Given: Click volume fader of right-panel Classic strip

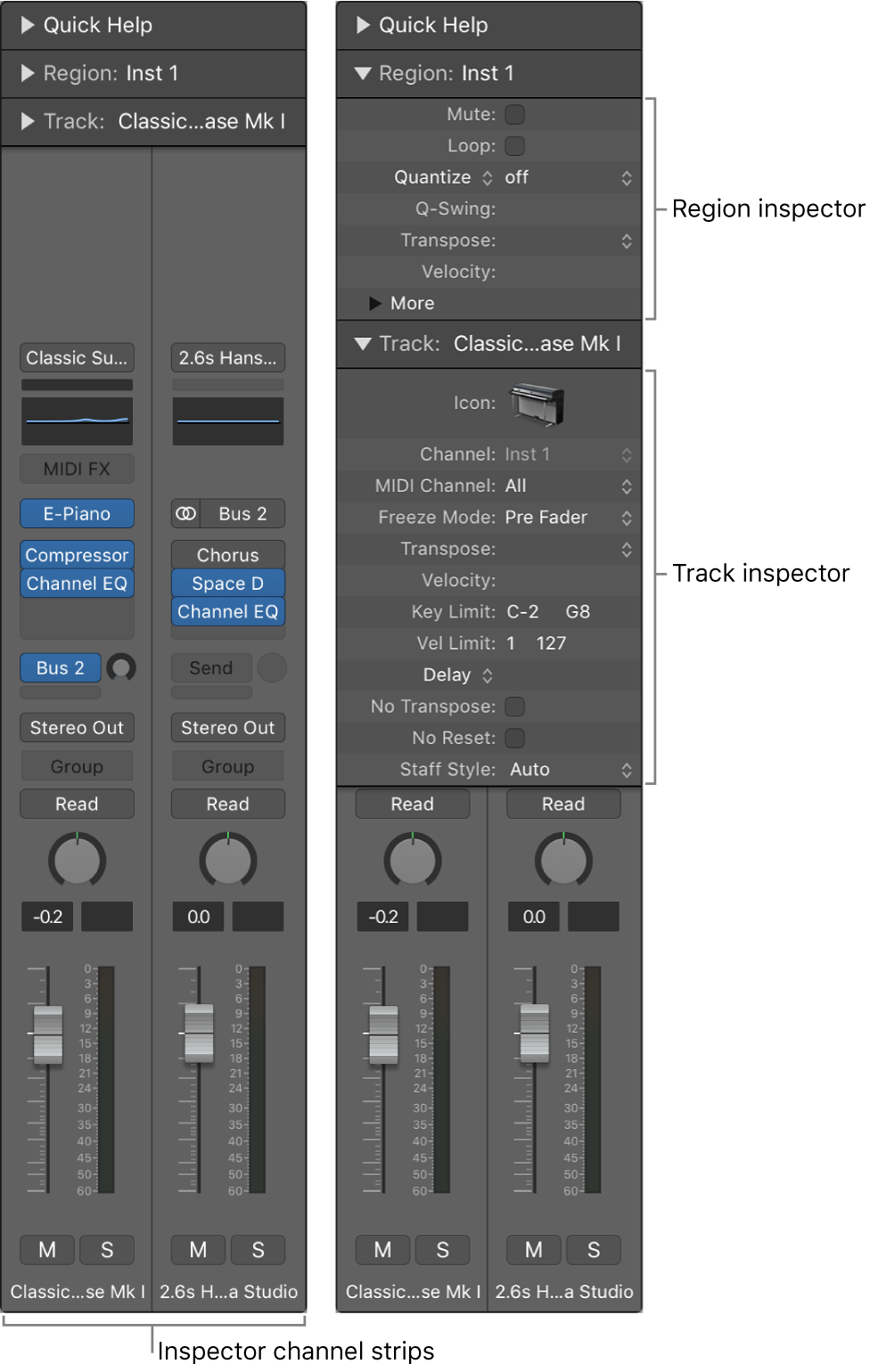Looking at the screenshot, I should pyautogui.click(x=383, y=1034).
